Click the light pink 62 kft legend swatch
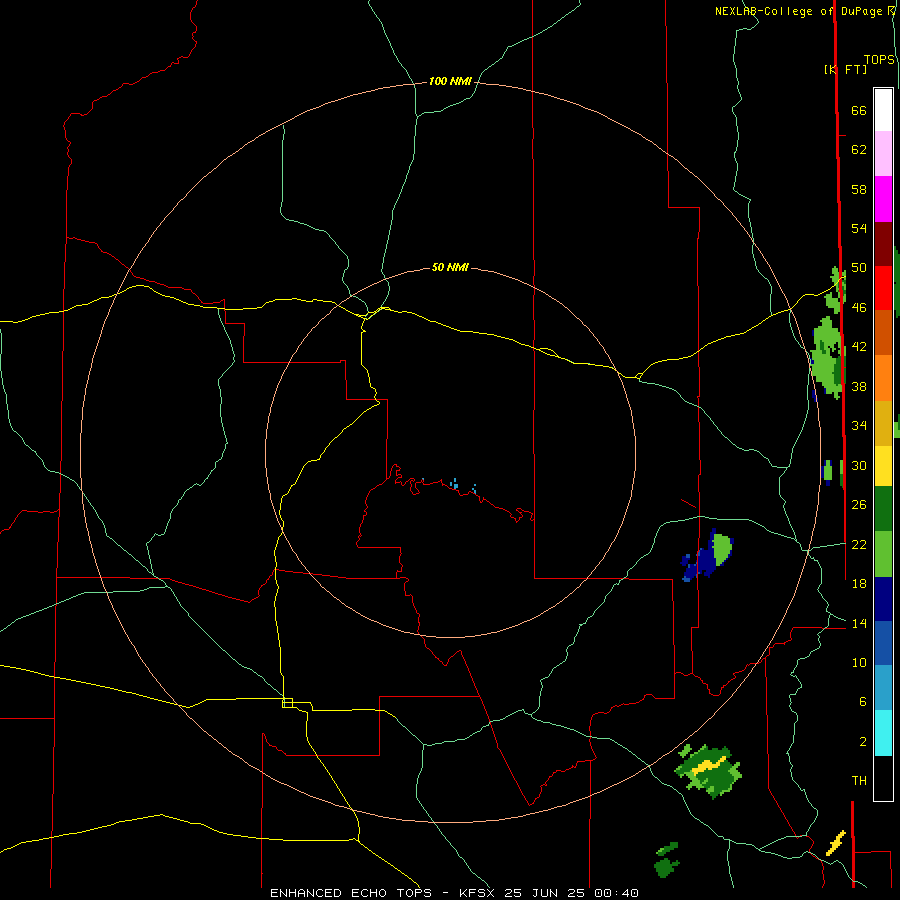 pyautogui.click(x=883, y=153)
